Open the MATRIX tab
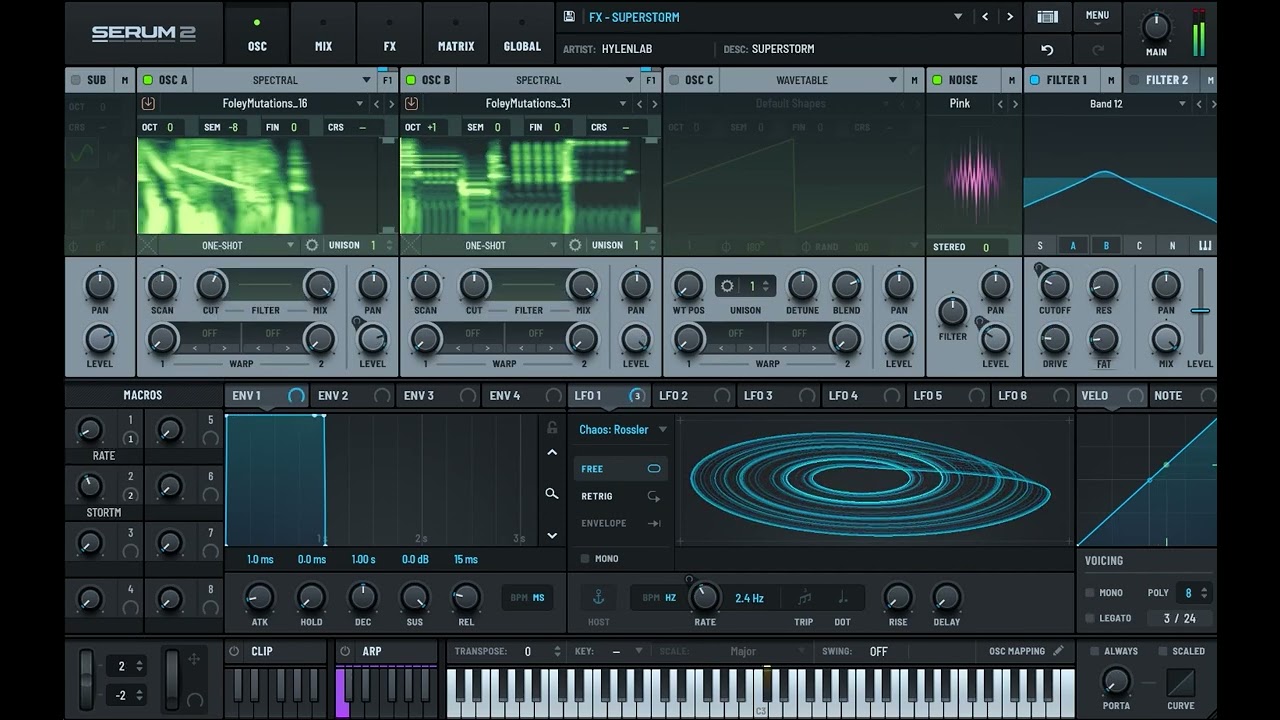 tap(456, 35)
